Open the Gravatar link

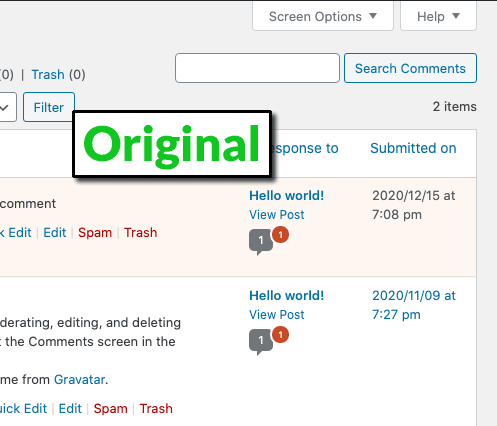pos(79,379)
